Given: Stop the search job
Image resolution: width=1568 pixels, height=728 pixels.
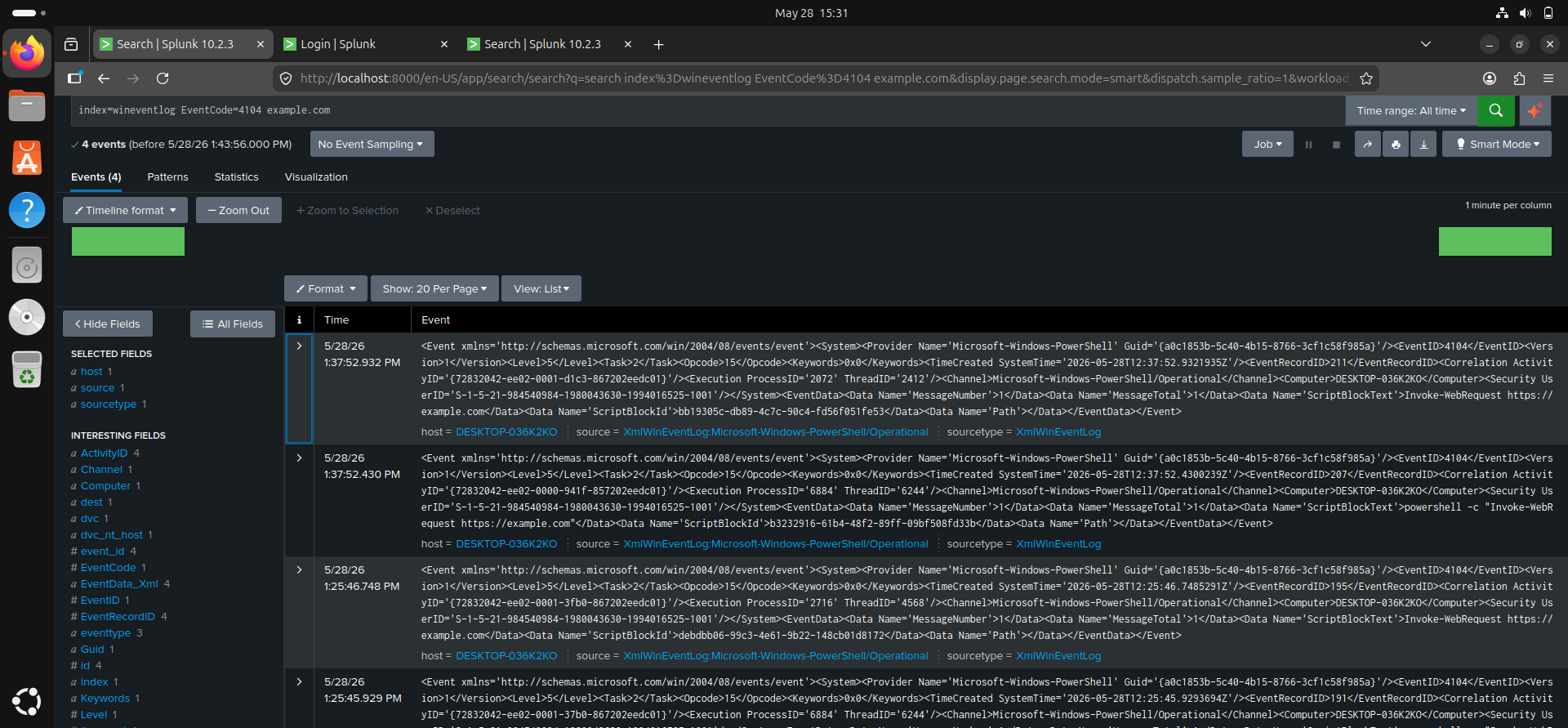Looking at the screenshot, I should pyautogui.click(x=1336, y=145).
